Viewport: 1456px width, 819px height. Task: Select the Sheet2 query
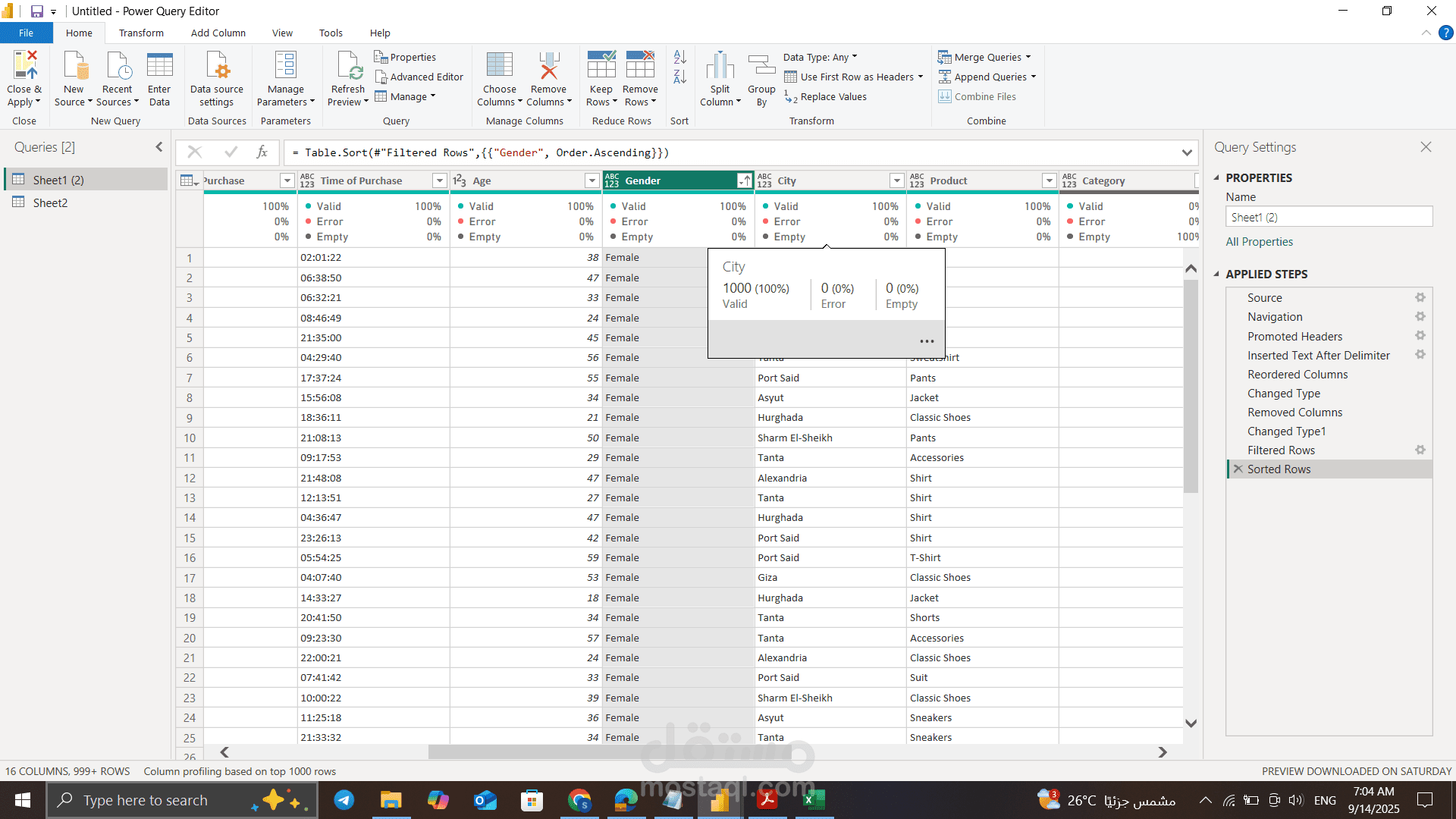click(x=50, y=202)
